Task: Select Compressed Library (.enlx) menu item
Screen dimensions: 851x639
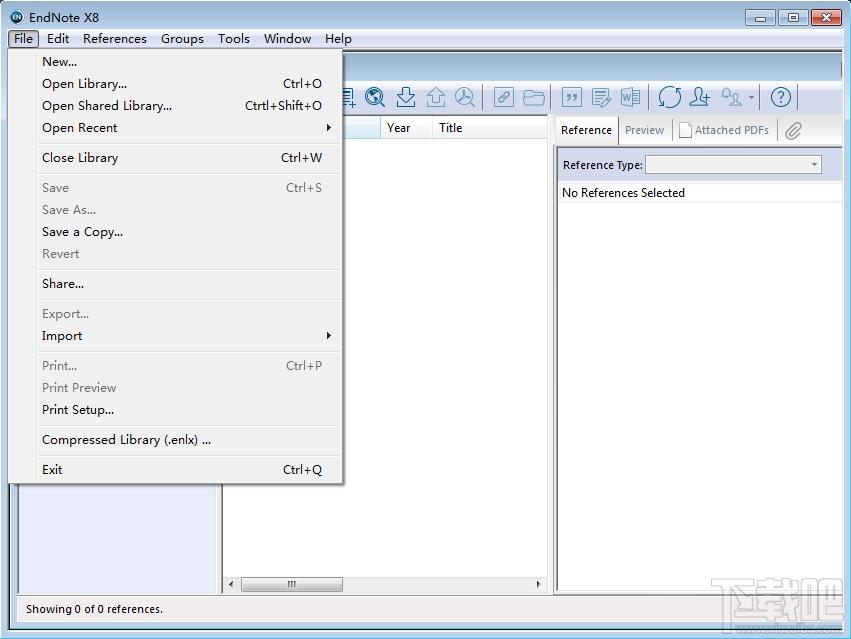Action: tap(189, 439)
